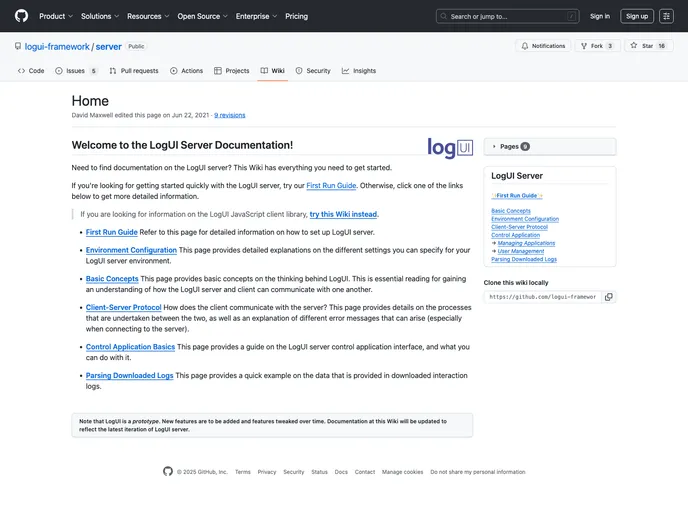Click the Search or jump to field
Image resolution: width=688 pixels, height=512 pixels.
pos(507,16)
